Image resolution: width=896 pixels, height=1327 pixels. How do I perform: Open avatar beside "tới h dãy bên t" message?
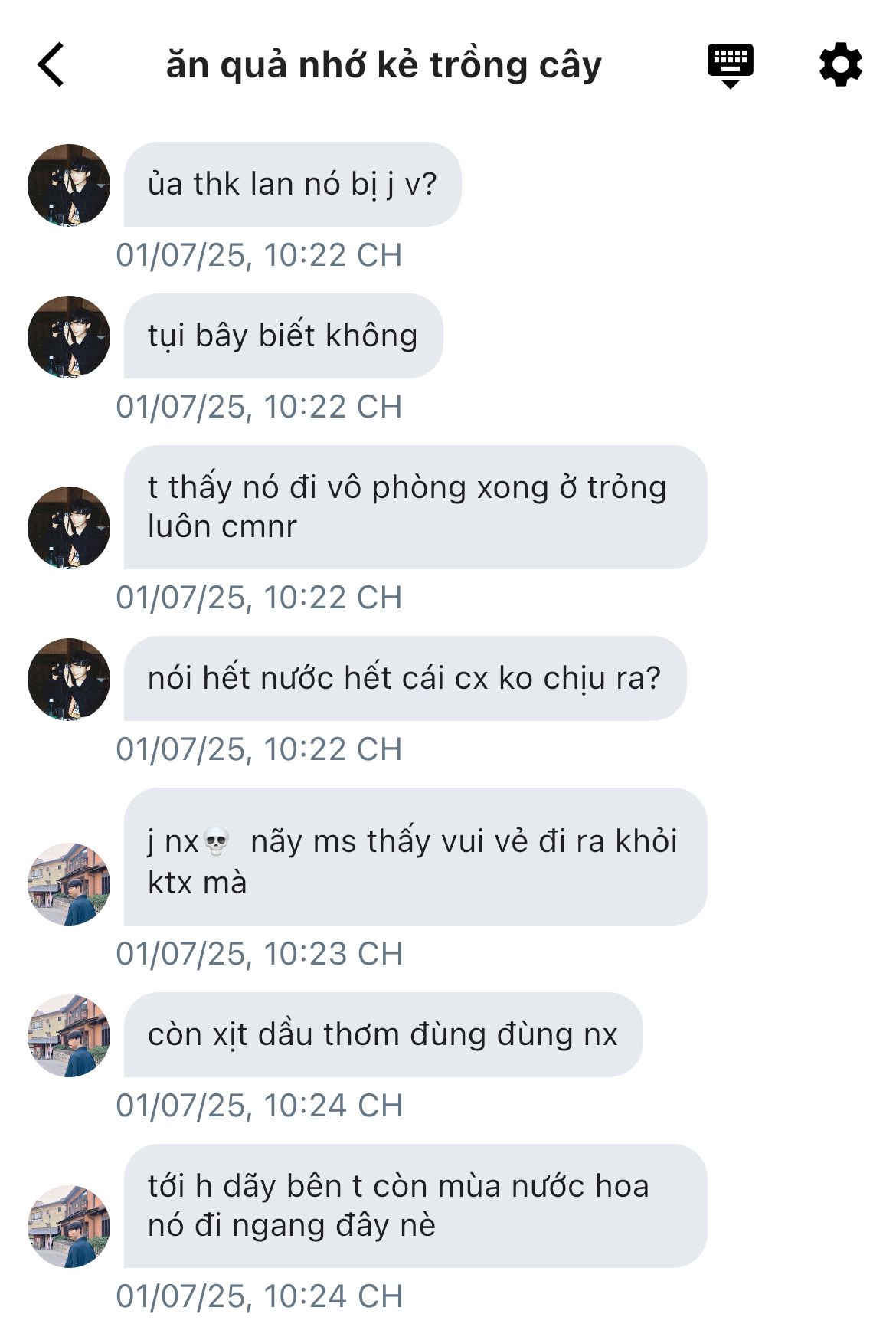69,1226
